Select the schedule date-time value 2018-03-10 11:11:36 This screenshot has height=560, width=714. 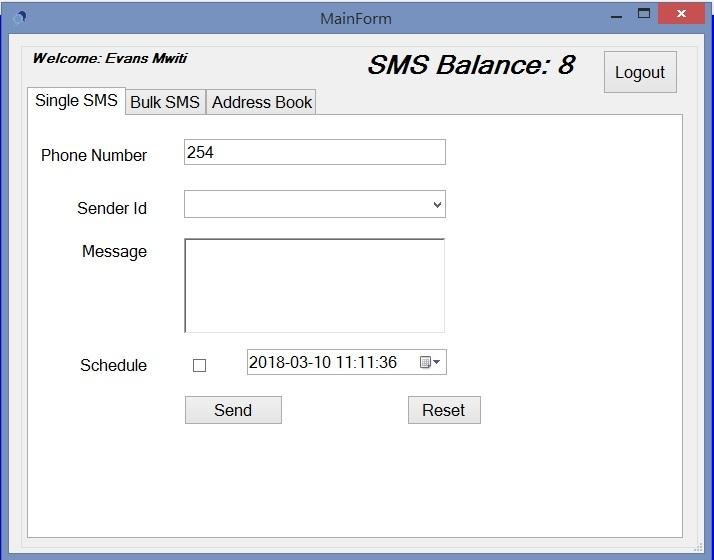[323, 362]
